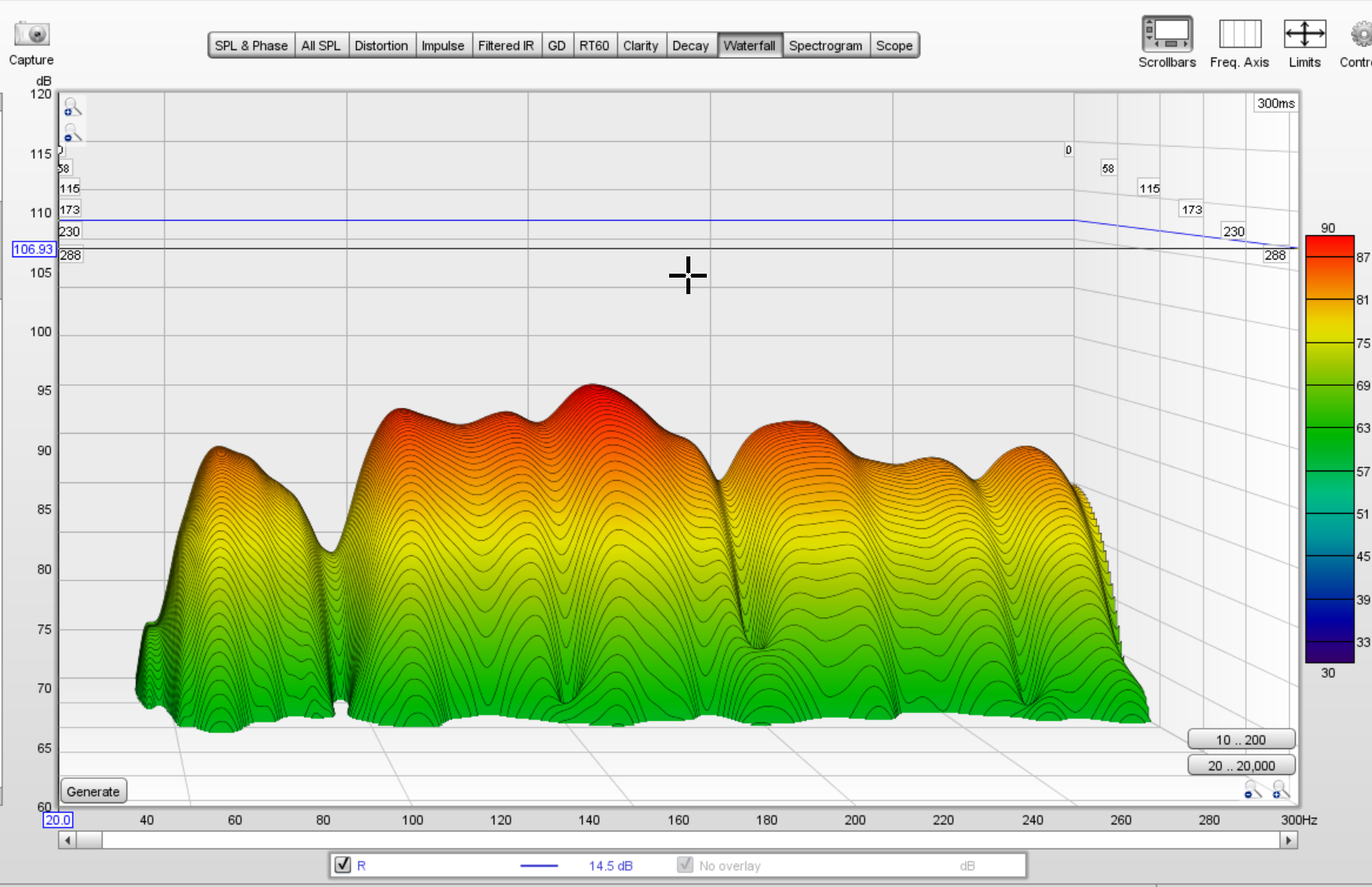Click the R measurement label in the legend
This screenshot has width=1372, height=887.
[x=362, y=866]
